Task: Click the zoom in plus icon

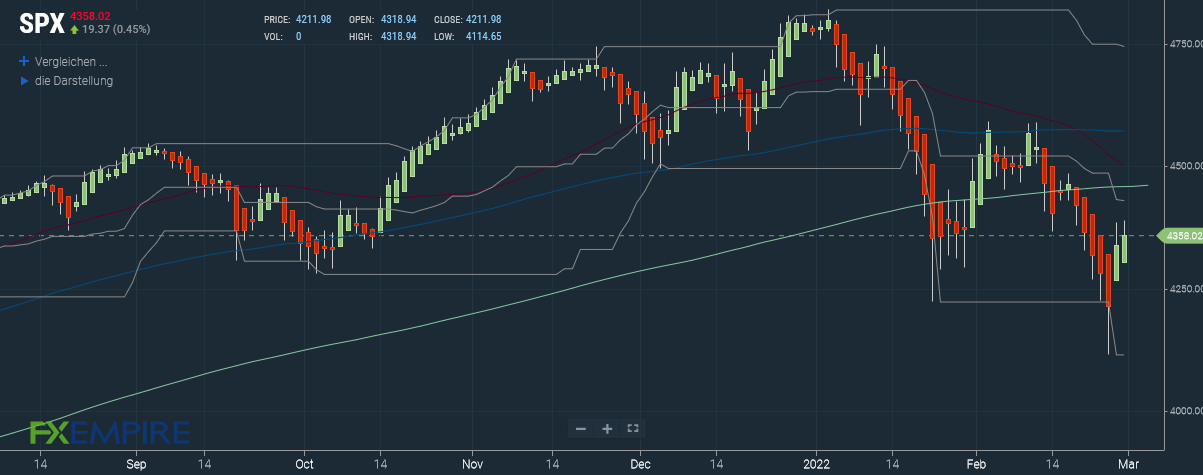Action: click(x=607, y=428)
